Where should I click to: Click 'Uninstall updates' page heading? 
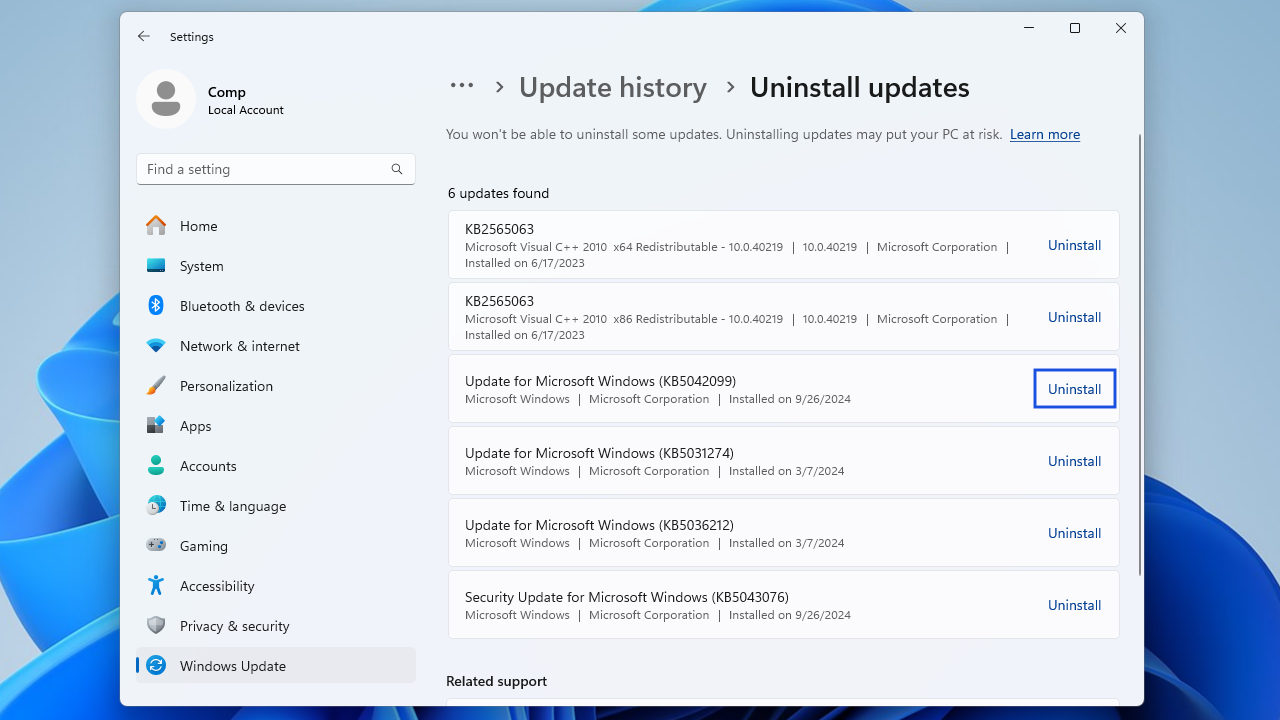coord(860,88)
